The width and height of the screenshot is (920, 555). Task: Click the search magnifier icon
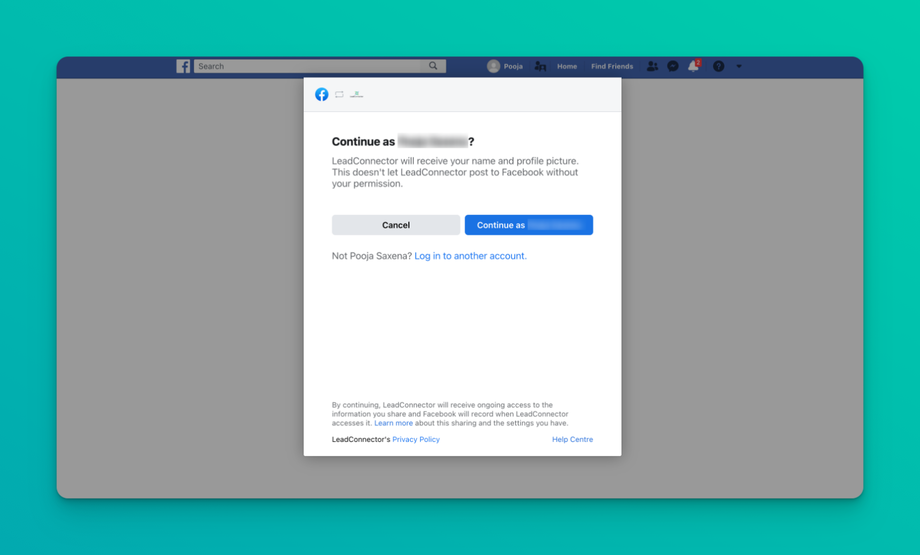433,66
